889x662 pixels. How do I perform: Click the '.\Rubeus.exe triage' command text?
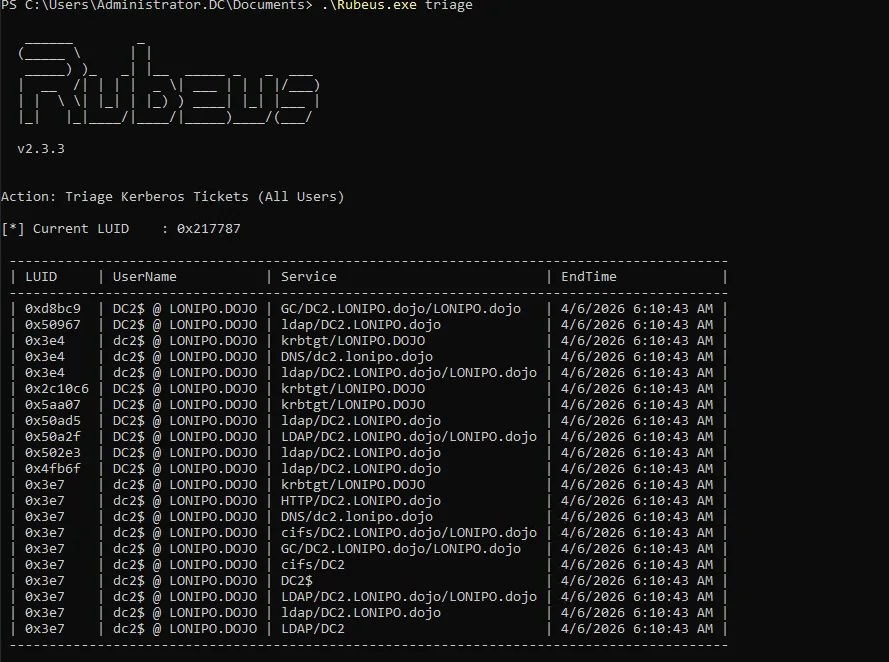[397, 5]
